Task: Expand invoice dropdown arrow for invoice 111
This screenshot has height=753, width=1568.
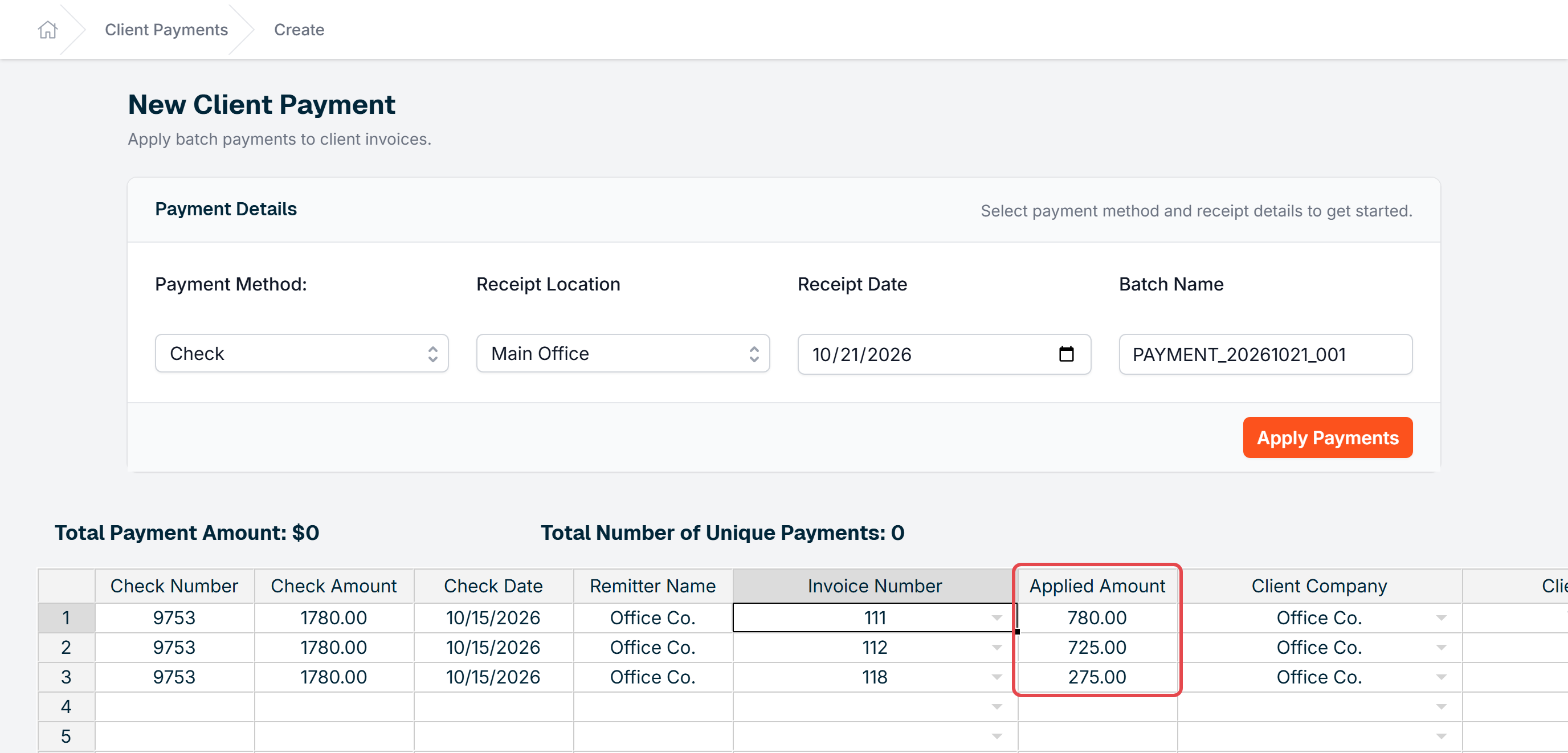Action: (997, 618)
